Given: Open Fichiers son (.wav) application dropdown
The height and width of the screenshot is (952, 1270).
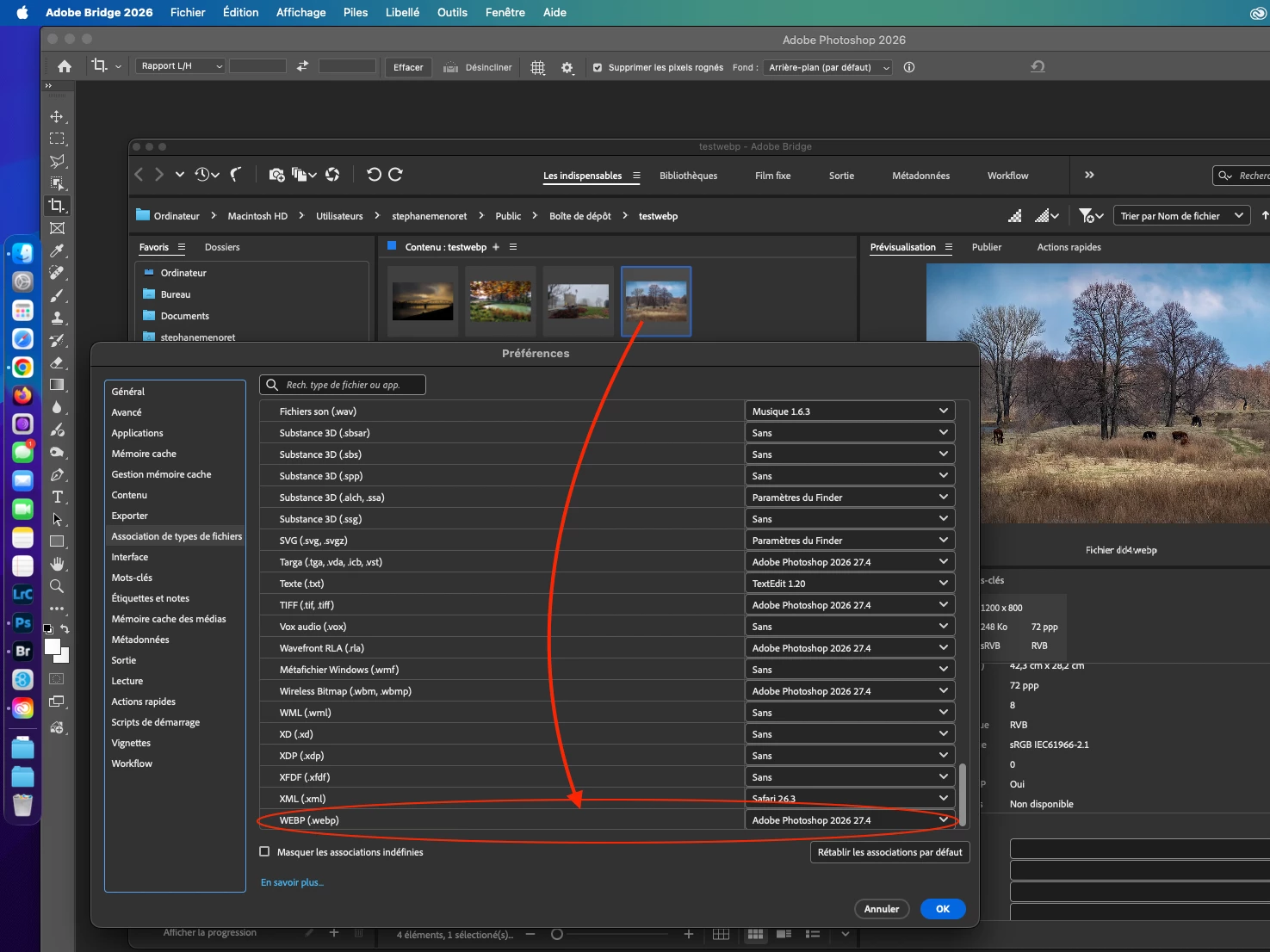Looking at the screenshot, I should tap(850, 411).
